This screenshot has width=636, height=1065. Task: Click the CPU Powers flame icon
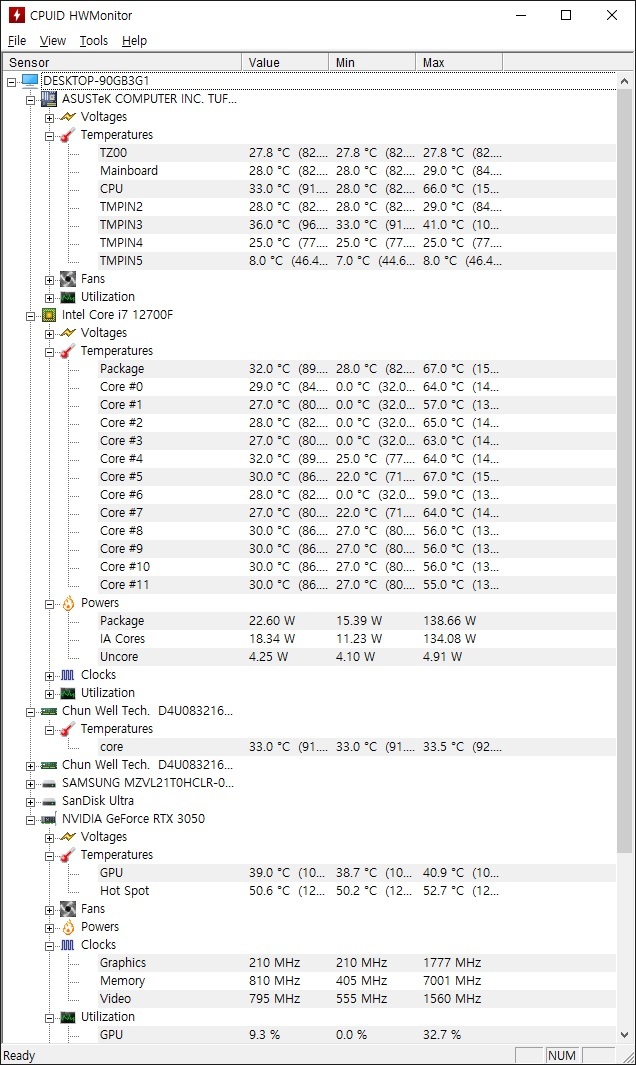68,603
